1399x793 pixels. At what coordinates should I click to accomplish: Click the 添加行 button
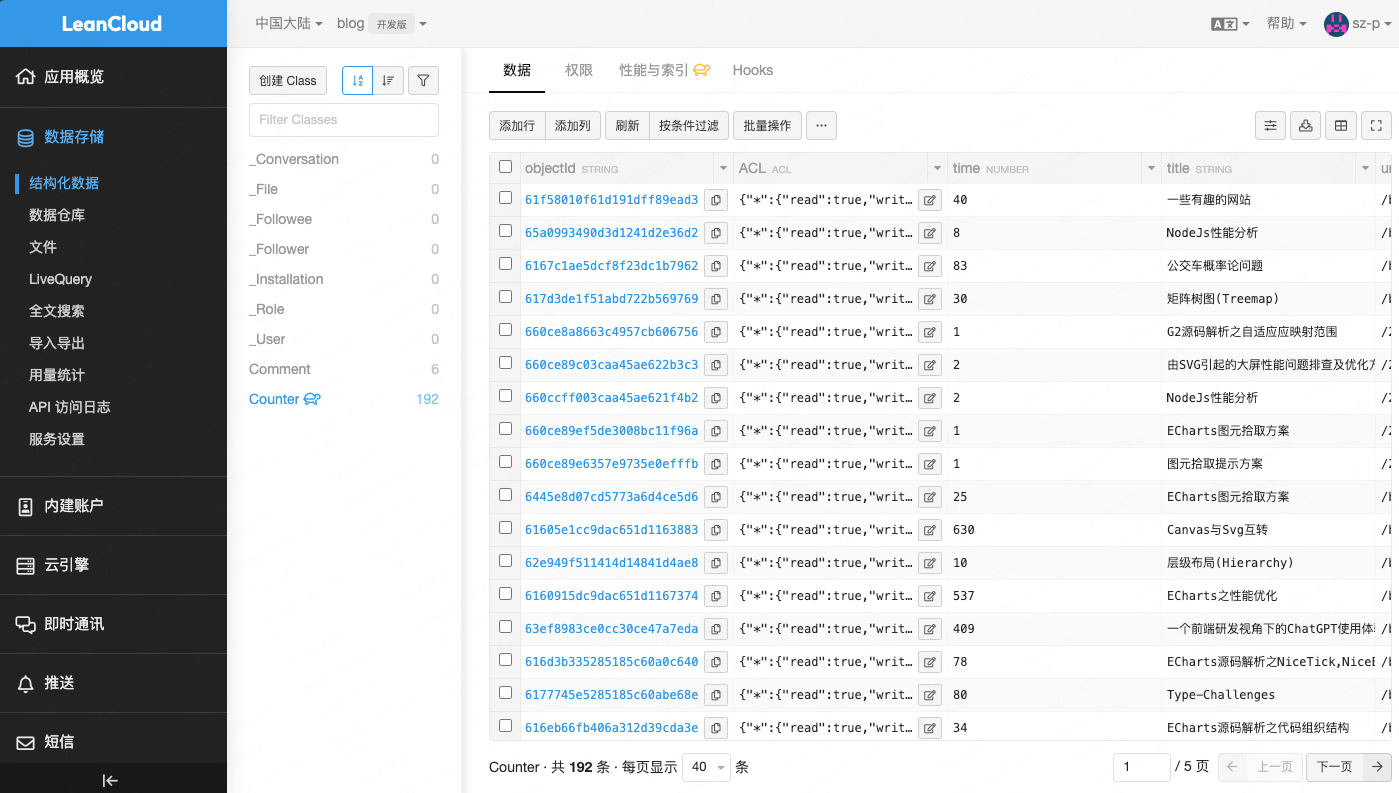(517, 125)
